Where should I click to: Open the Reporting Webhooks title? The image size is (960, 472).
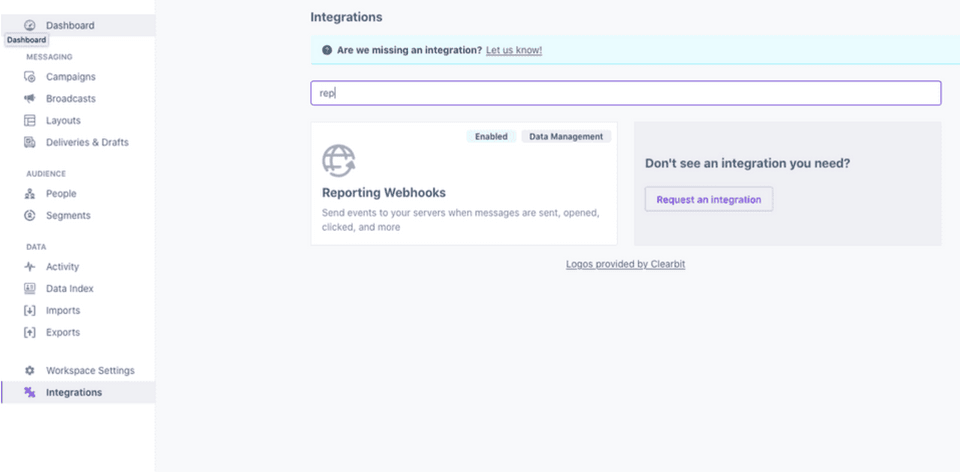coord(384,193)
